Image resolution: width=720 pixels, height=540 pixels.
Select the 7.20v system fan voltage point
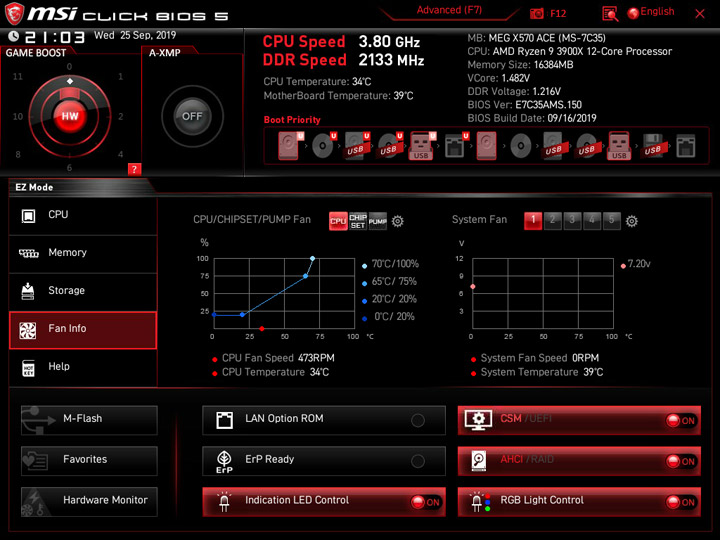pyautogui.click(x=472, y=287)
